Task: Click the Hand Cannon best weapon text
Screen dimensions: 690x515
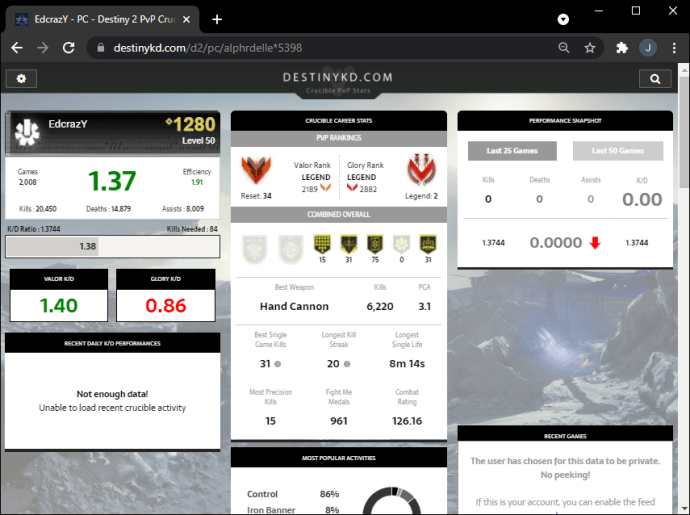Action: (x=294, y=306)
